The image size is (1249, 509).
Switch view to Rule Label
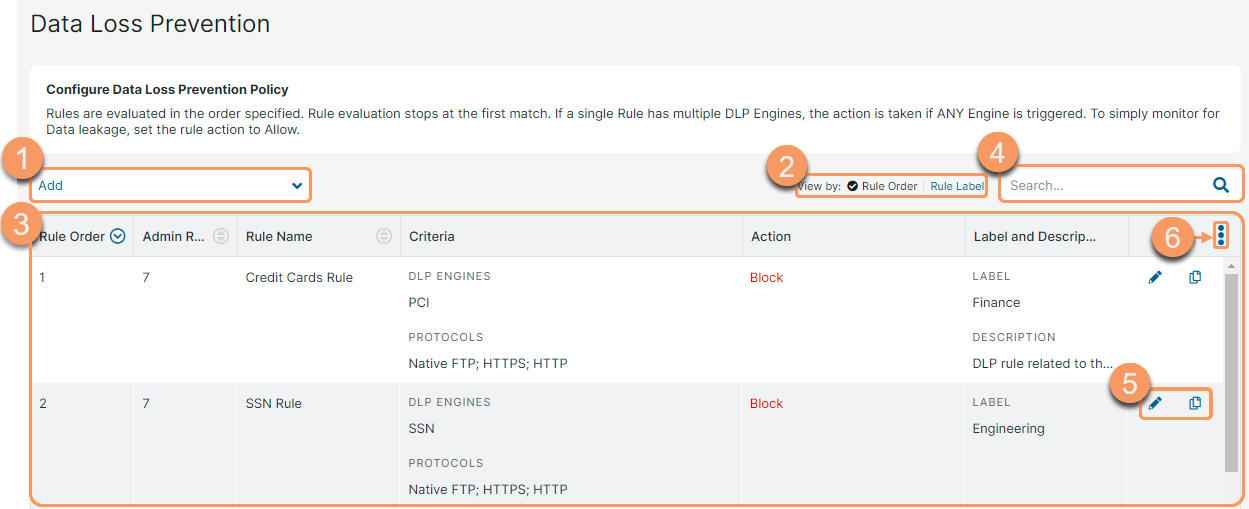(956, 186)
